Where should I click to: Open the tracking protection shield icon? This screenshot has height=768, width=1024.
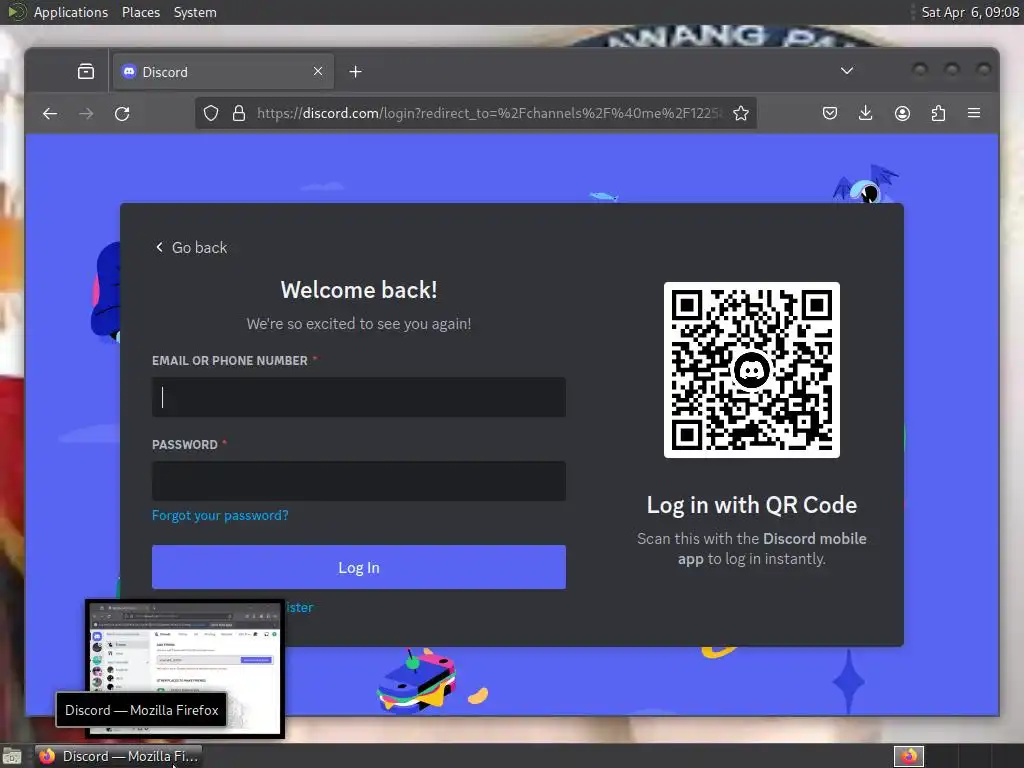211,114
